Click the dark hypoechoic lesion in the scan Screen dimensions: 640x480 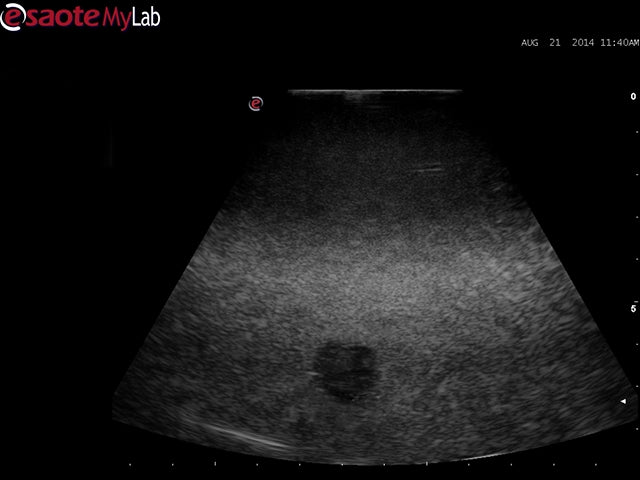(347, 371)
